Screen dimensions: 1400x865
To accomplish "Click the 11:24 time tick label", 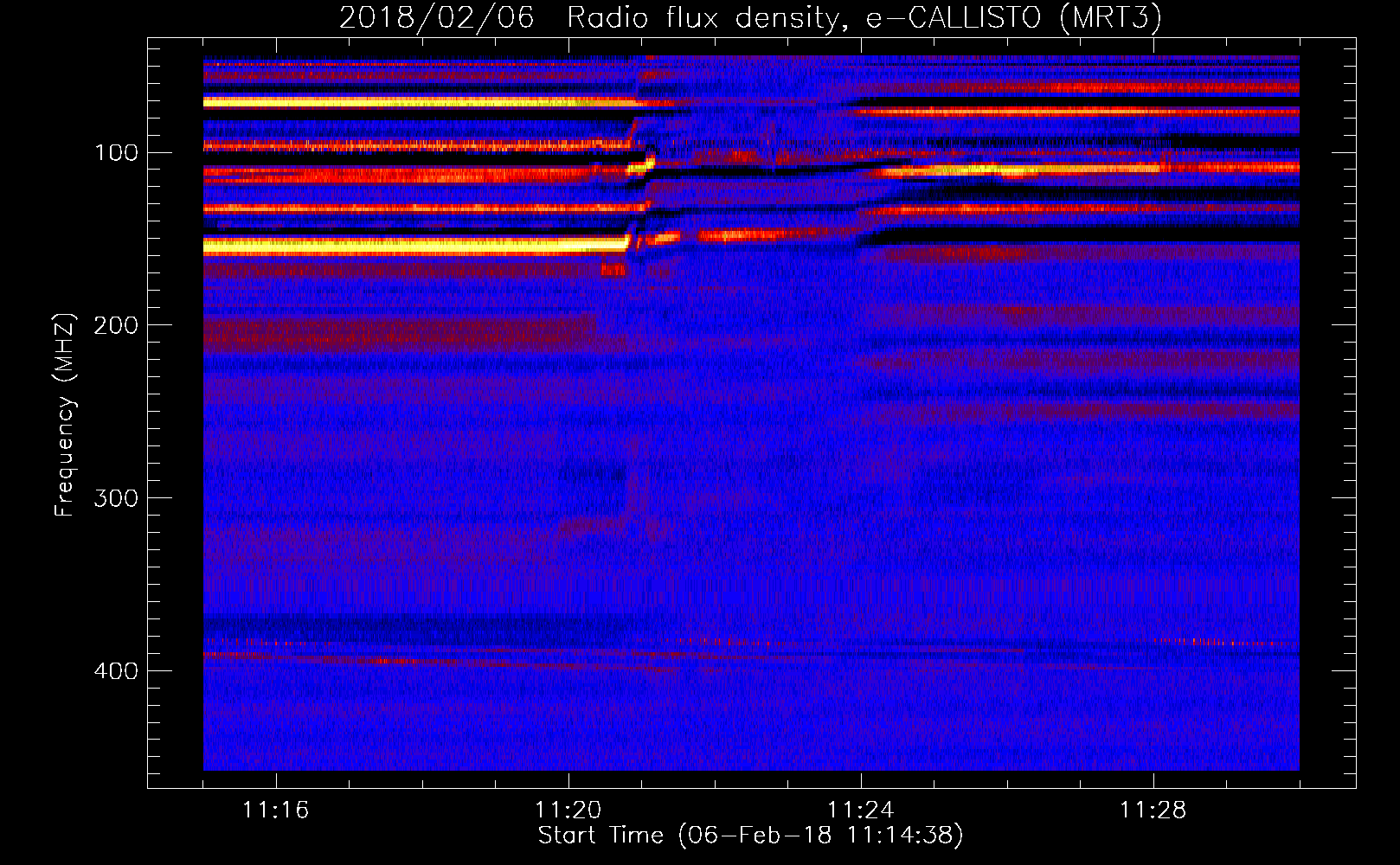I will pyautogui.click(x=861, y=811).
